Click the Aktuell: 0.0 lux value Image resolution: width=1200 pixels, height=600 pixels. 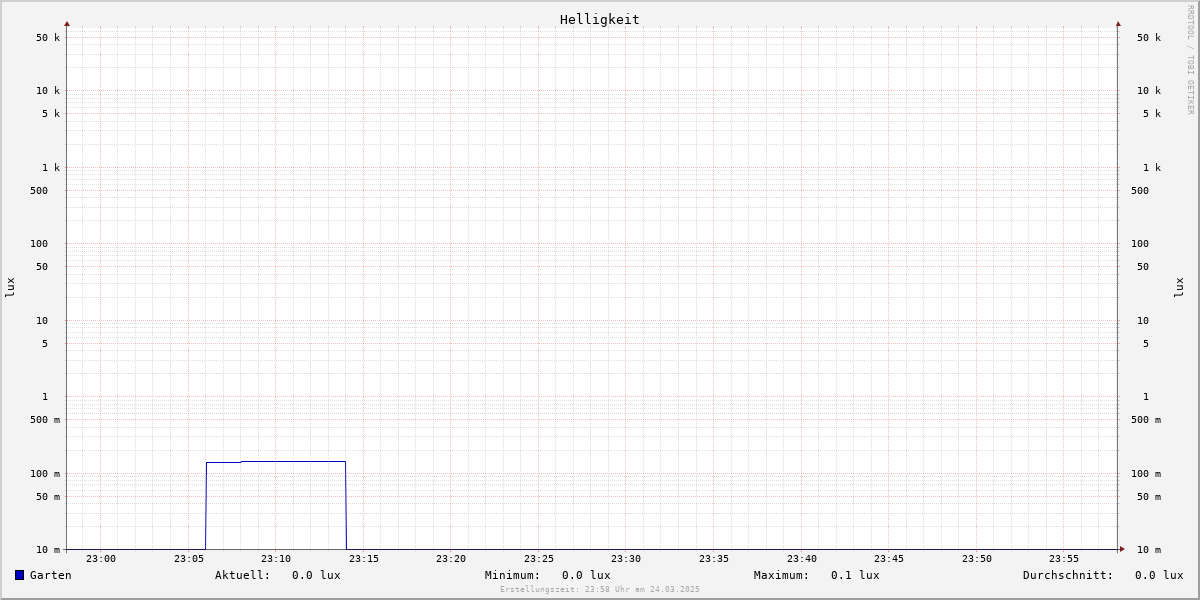click(x=278, y=575)
